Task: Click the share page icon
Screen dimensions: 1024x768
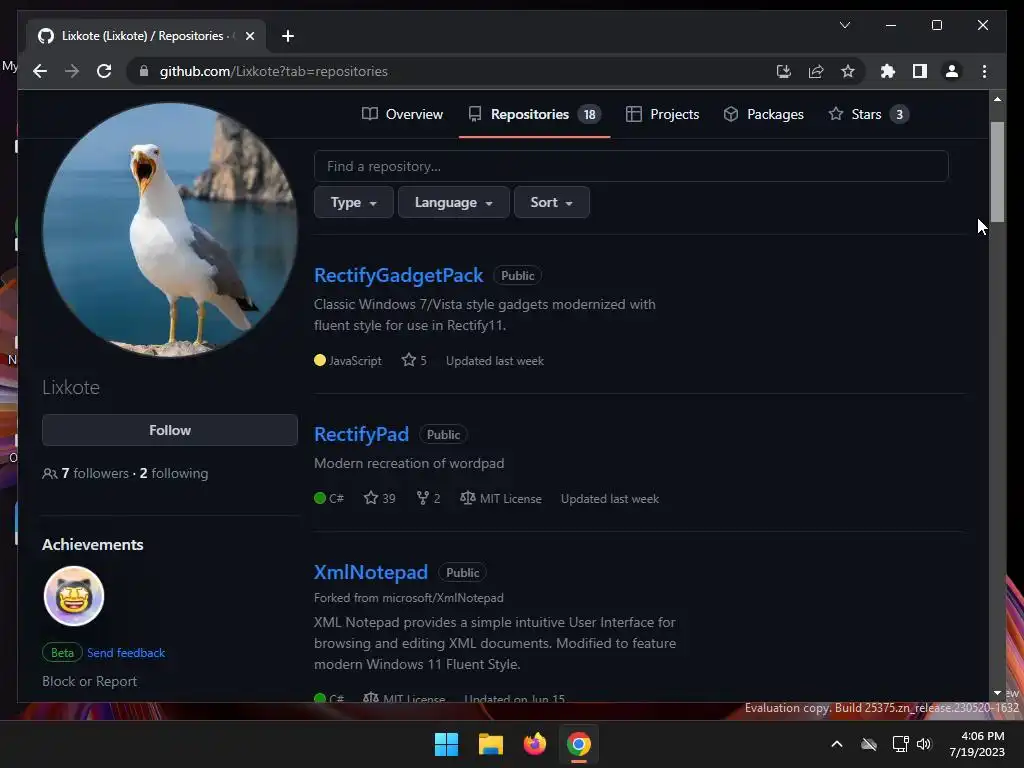Action: pyautogui.click(x=816, y=71)
